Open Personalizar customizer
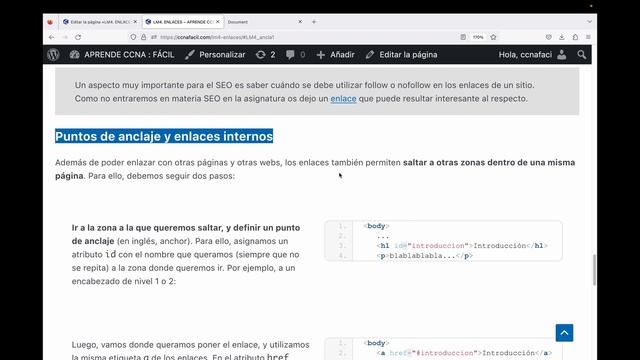This screenshot has width=640, height=360. coord(215,55)
